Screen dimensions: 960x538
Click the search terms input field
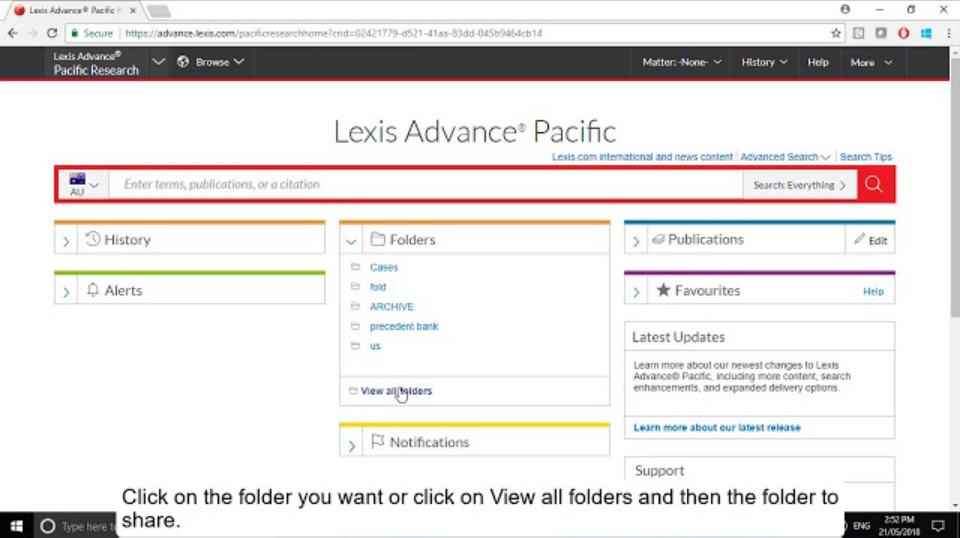click(x=426, y=184)
